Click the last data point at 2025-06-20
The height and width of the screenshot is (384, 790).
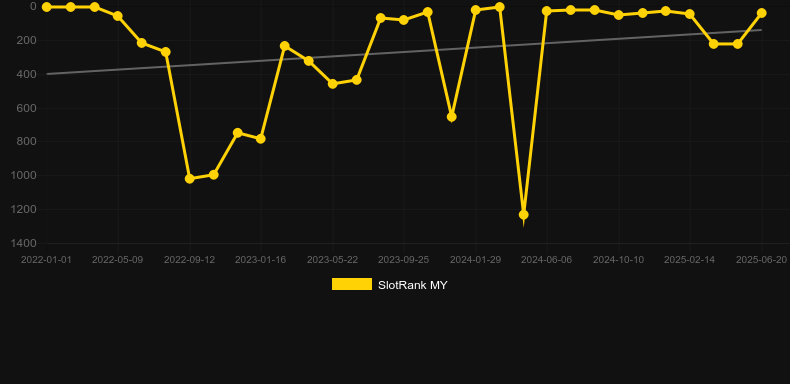pyautogui.click(x=762, y=13)
